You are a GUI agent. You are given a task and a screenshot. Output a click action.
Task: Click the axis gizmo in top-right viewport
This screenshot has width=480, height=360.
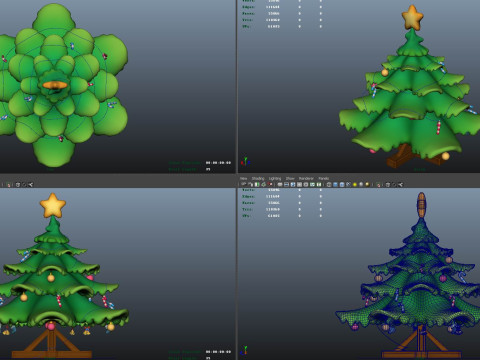pos(245,161)
